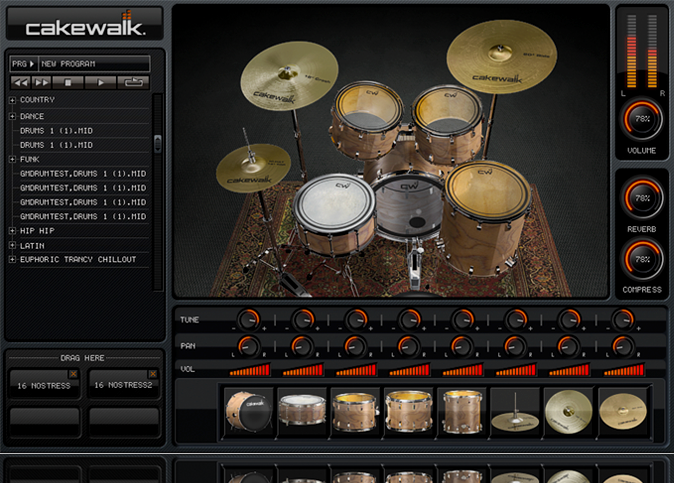Expand the HIP HIP folder
Viewport: 674px width, 483px height.
(12, 231)
